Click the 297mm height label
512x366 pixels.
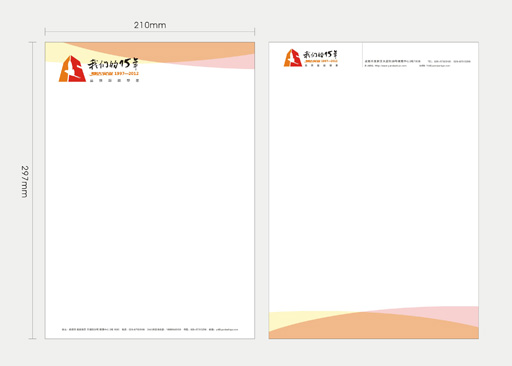(x=25, y=182)
